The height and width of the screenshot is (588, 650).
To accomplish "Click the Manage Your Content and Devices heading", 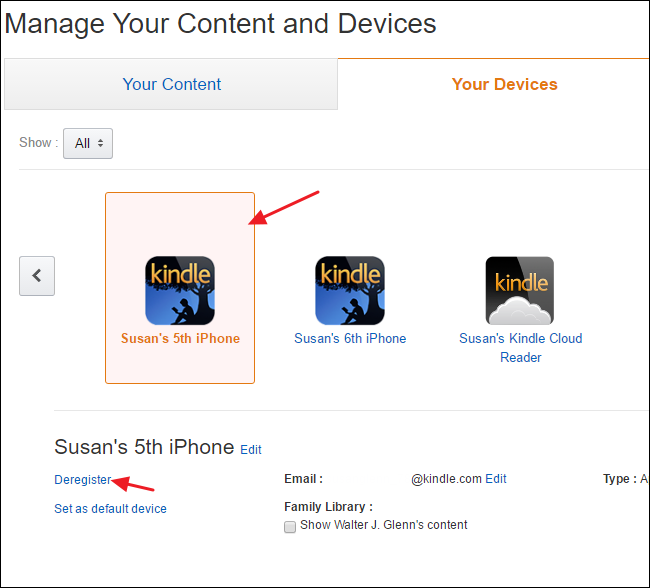I will pos(220,23).
